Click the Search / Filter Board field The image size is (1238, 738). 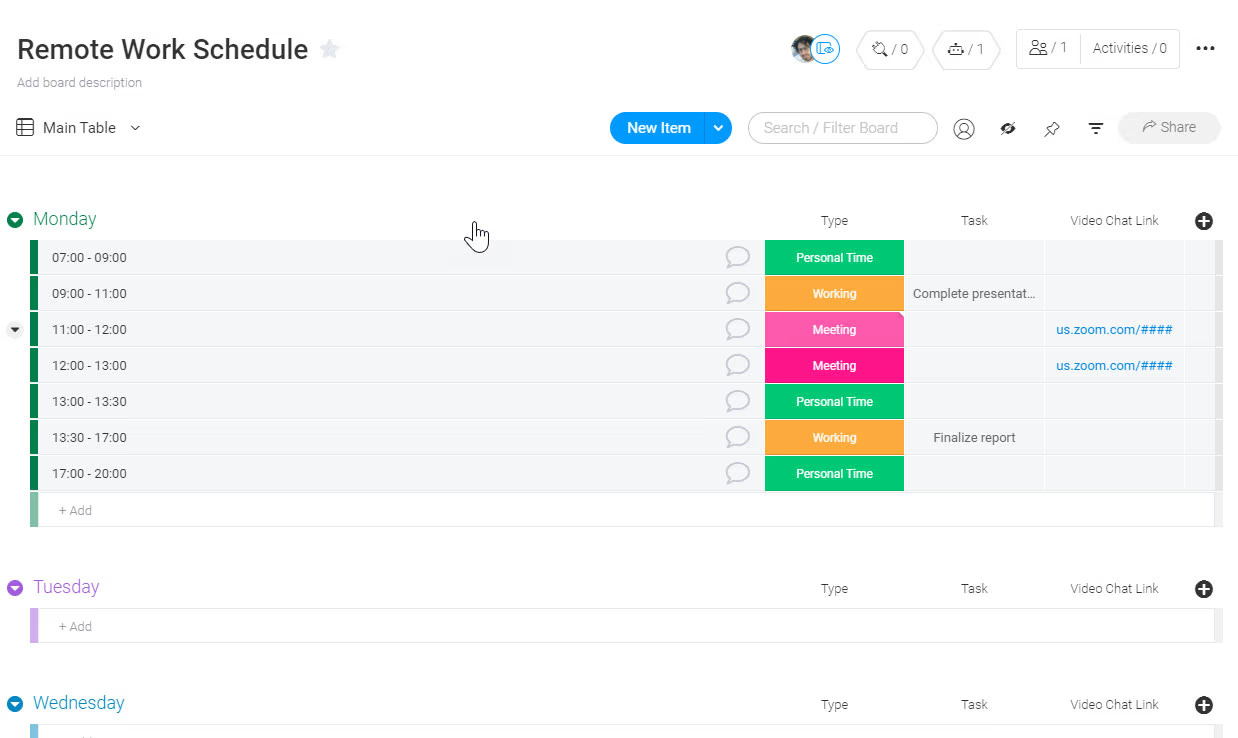842,128
